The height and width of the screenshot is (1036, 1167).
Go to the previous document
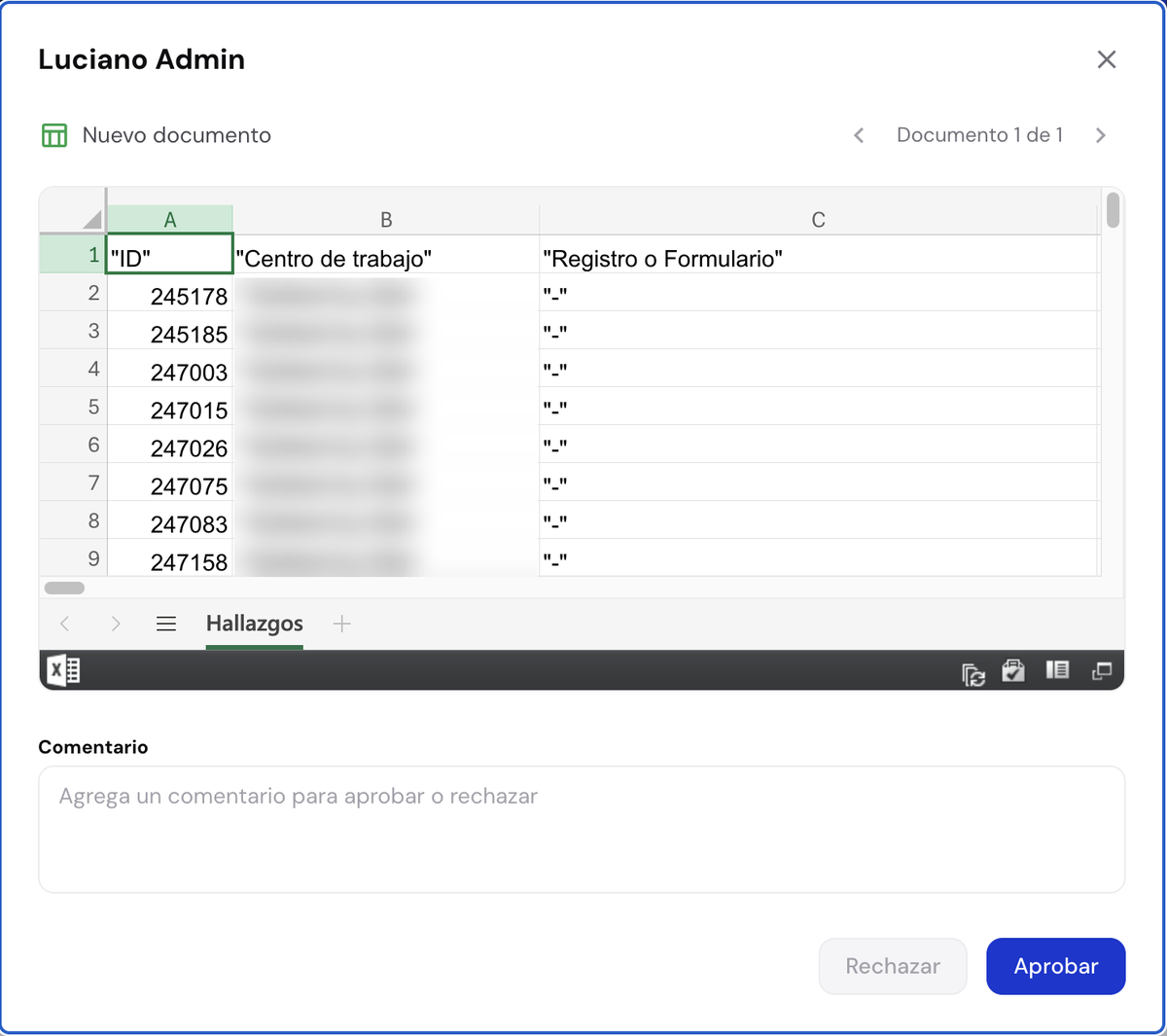(859, 135)
